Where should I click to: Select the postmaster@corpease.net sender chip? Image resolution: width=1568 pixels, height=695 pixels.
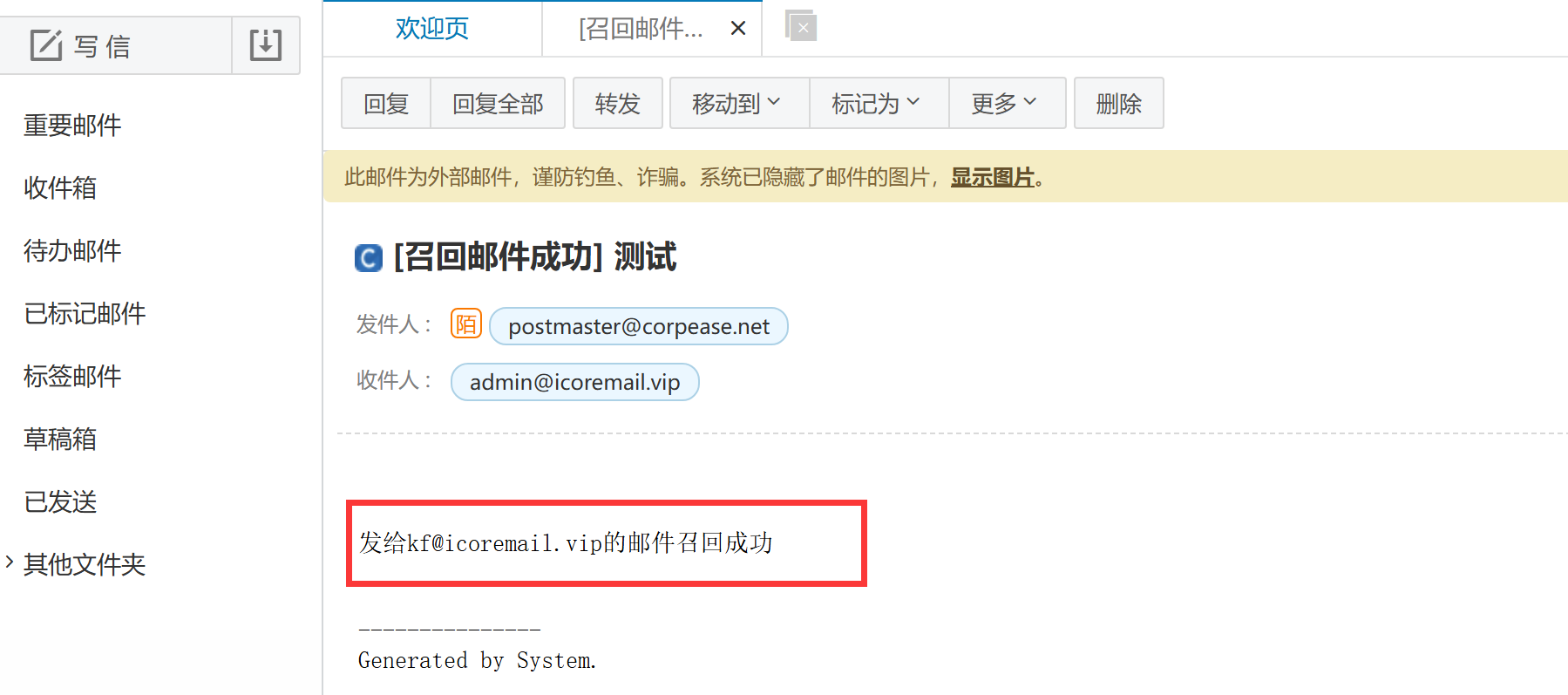click(x=639, y=326)
